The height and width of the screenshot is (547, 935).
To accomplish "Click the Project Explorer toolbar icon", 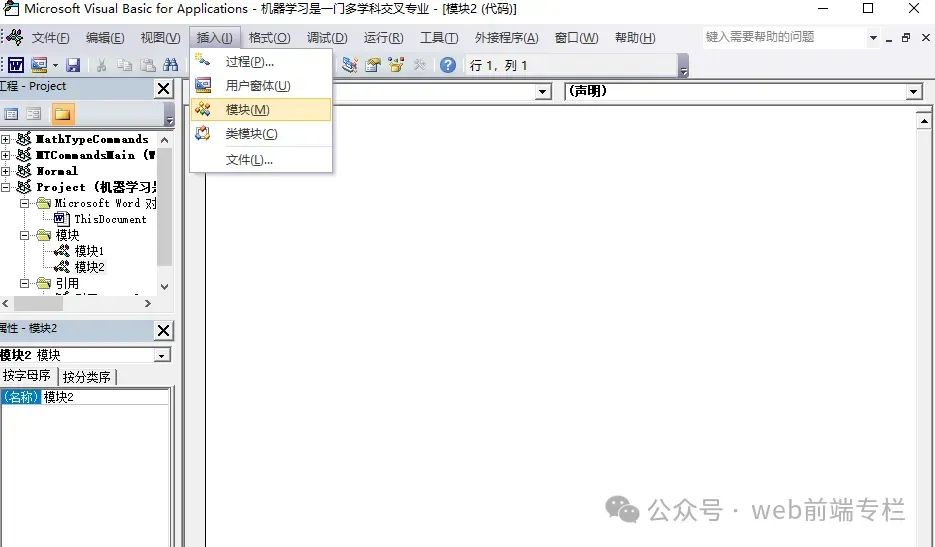I will coord(349,65).
